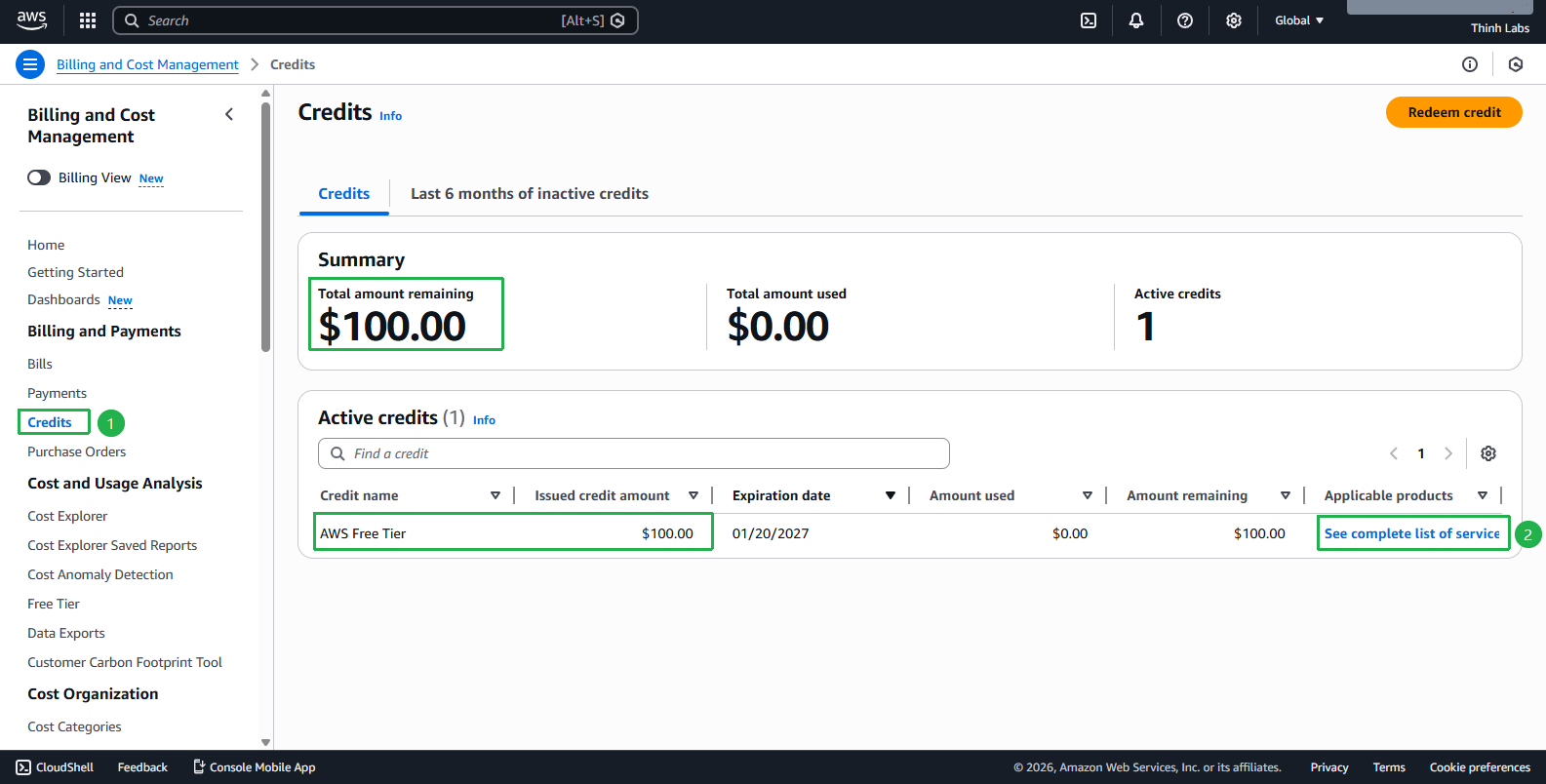Image resolution: width=1546 pixels, height=784 pixels.
Task: Click Billing and Cost Management breadcrumb link
Action: coord(147,64)
